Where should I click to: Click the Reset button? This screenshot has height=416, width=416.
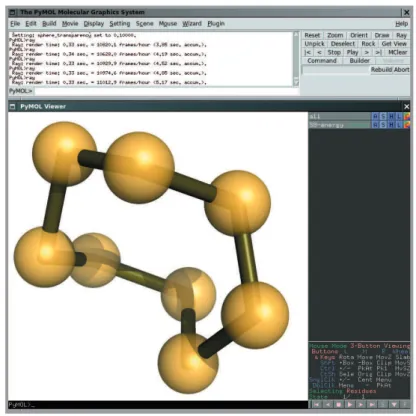point(312,35)
